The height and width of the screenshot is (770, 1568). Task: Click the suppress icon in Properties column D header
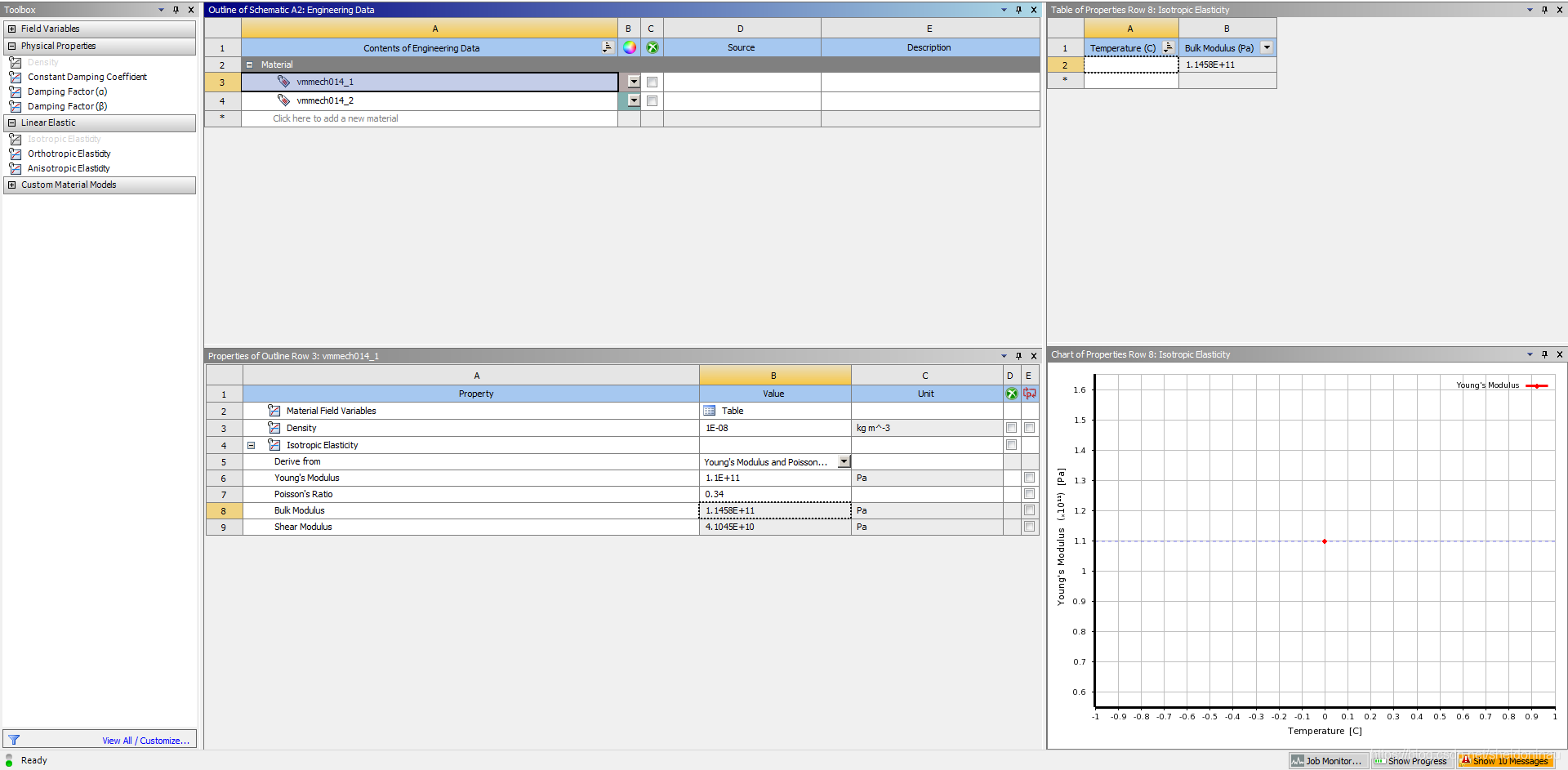click(1011, 394)
